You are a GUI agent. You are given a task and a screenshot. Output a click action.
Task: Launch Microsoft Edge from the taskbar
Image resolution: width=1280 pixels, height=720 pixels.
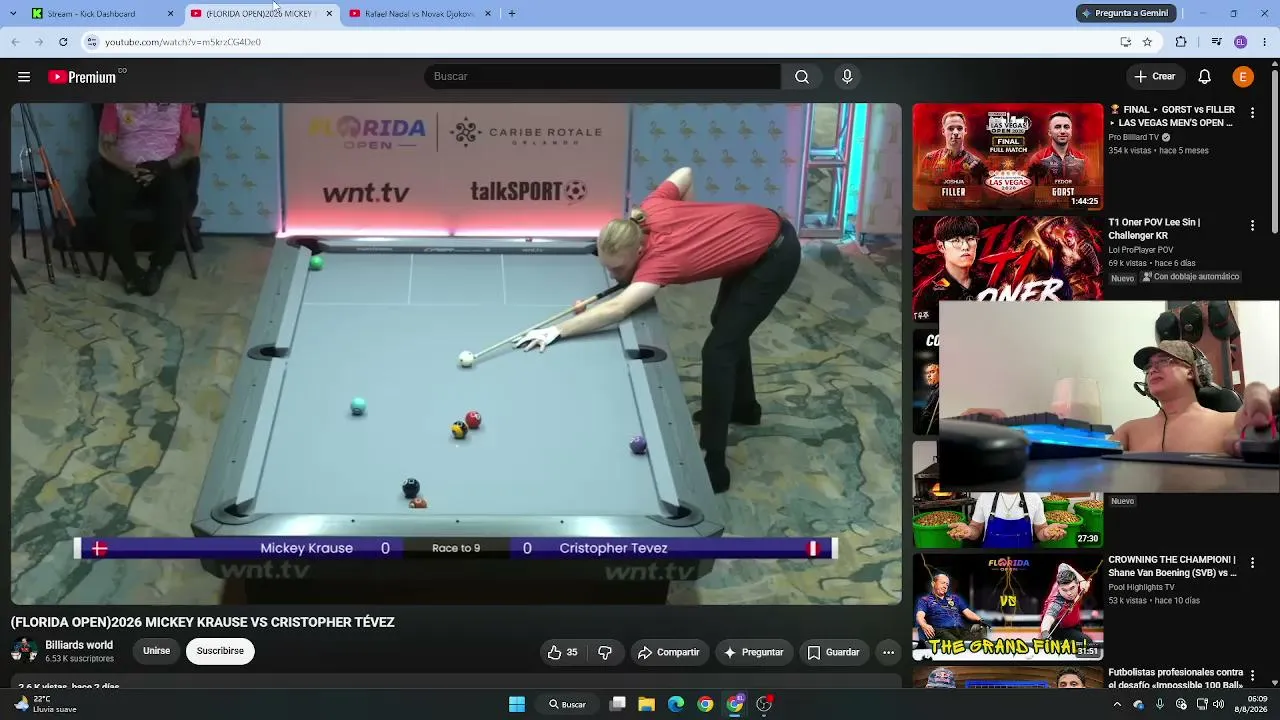point(676,704)
